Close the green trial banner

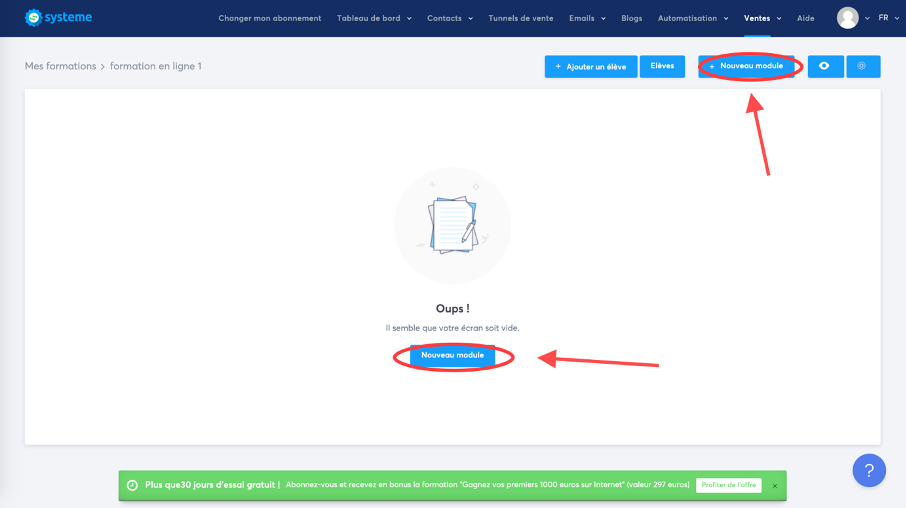point(775,486)
